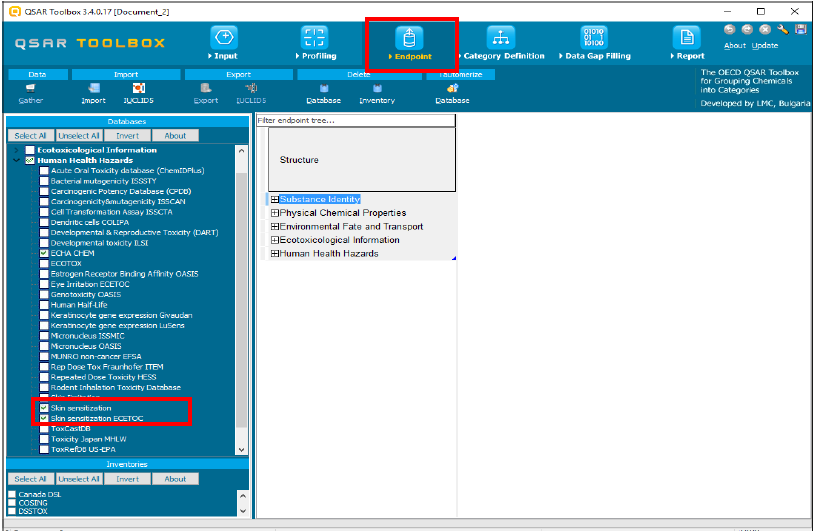
Task: Open the Report module icon
Action: pyautogui.click(x=687, y=37)
